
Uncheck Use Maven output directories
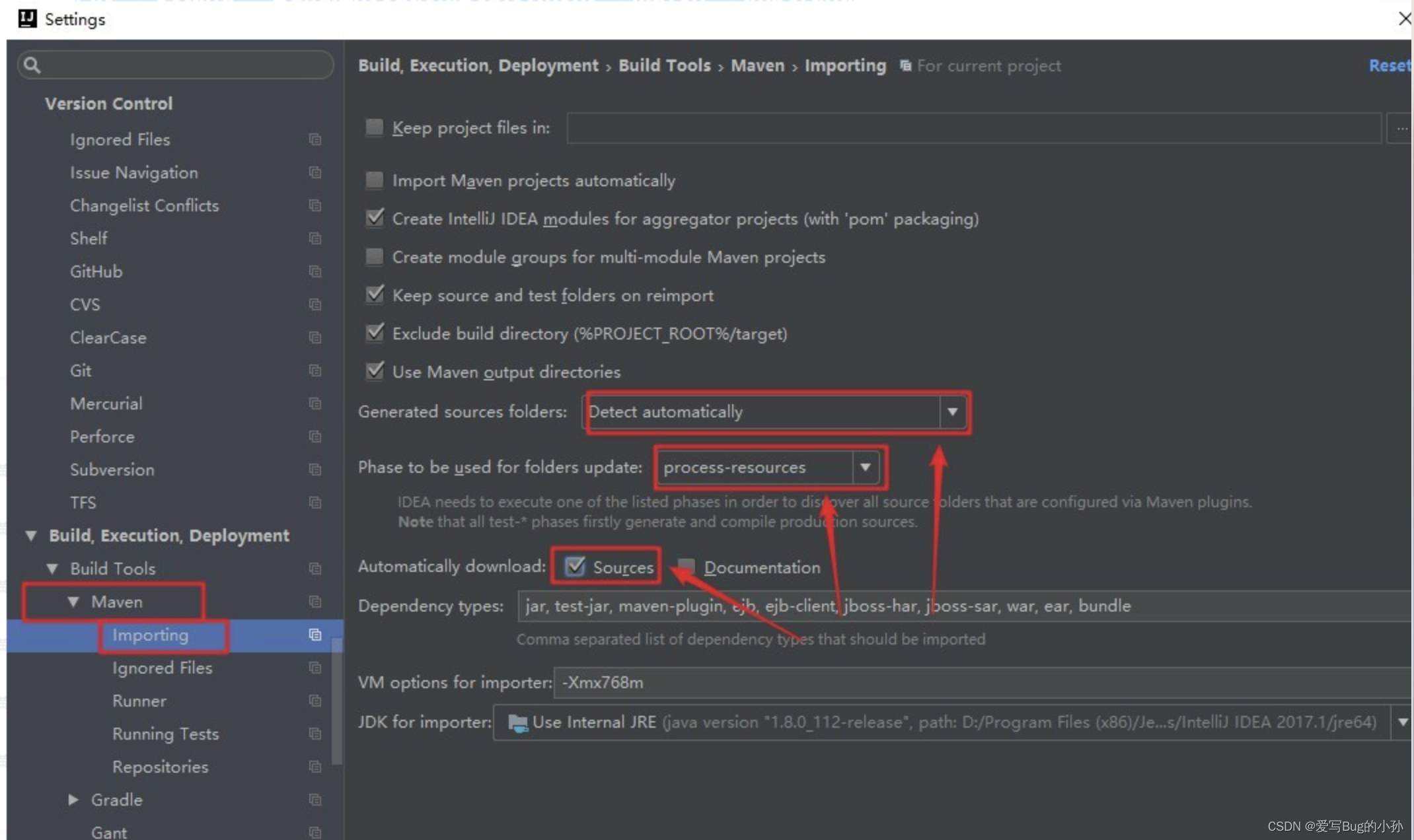point(375,371)
